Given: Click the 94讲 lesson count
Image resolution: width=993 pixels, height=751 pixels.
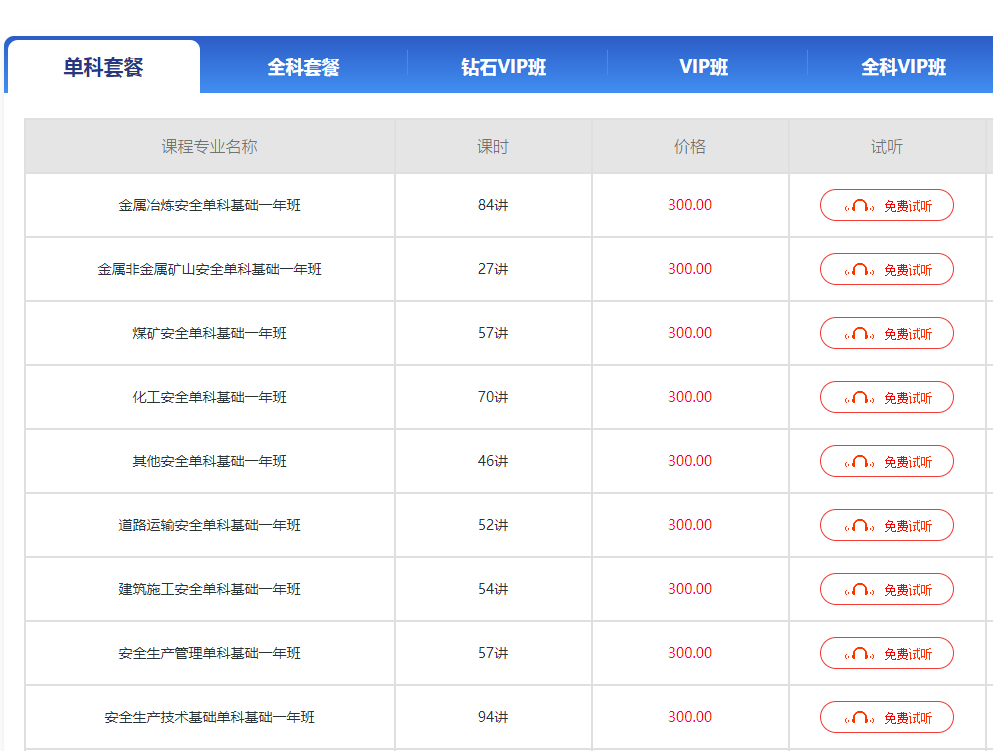Looking at the screenshot, I should coord(493,717).
